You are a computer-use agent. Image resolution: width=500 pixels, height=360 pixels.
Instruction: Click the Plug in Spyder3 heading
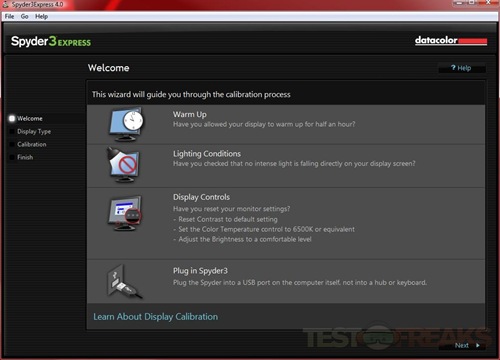[x=200, y=271]
